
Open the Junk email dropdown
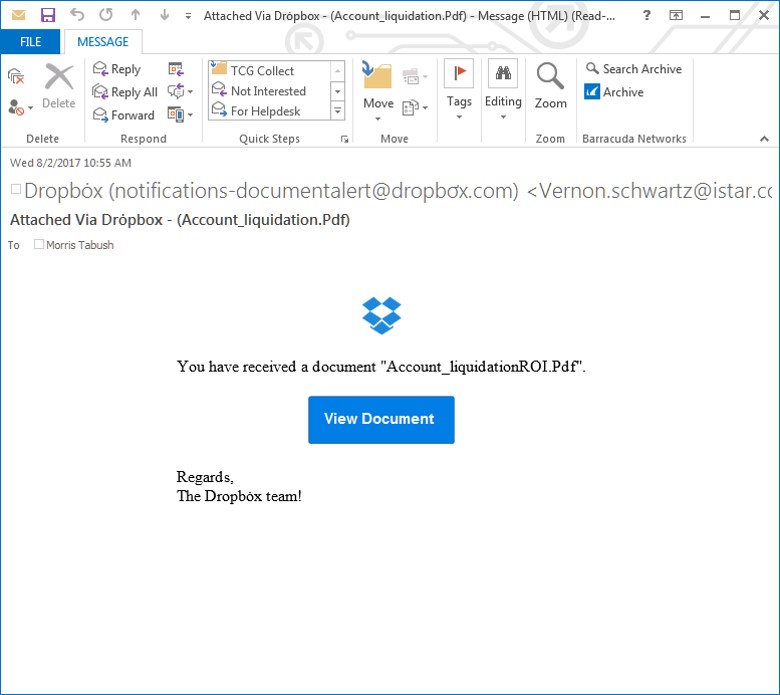[x=20, y=107]
